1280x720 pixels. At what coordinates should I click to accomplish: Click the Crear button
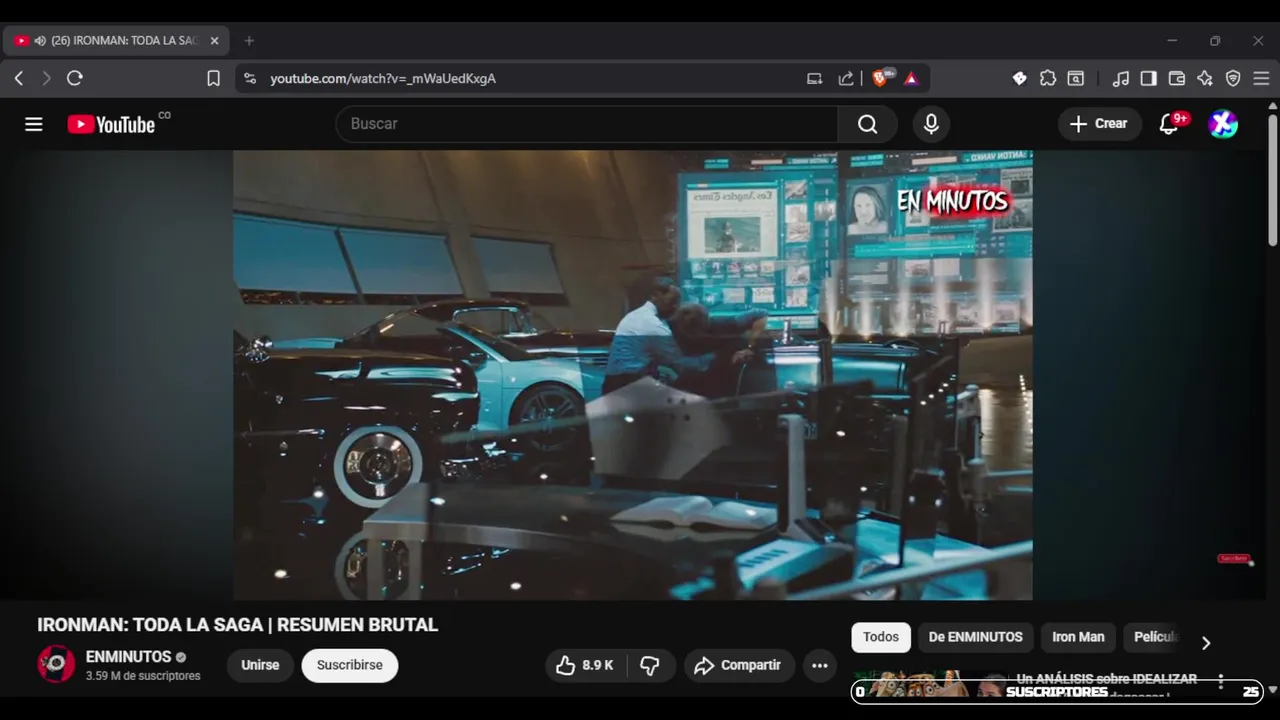(1099, 124)
